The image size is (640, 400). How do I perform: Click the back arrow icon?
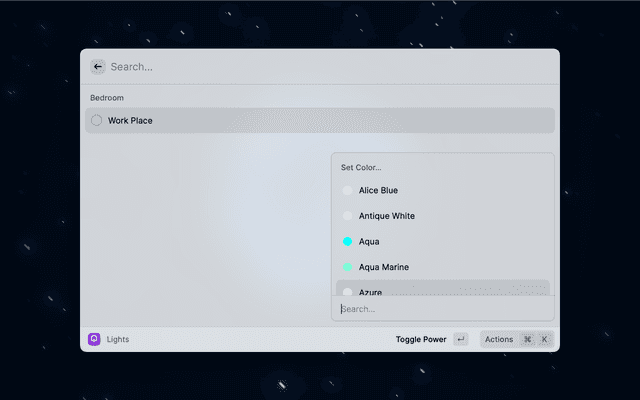pos(97,67)
